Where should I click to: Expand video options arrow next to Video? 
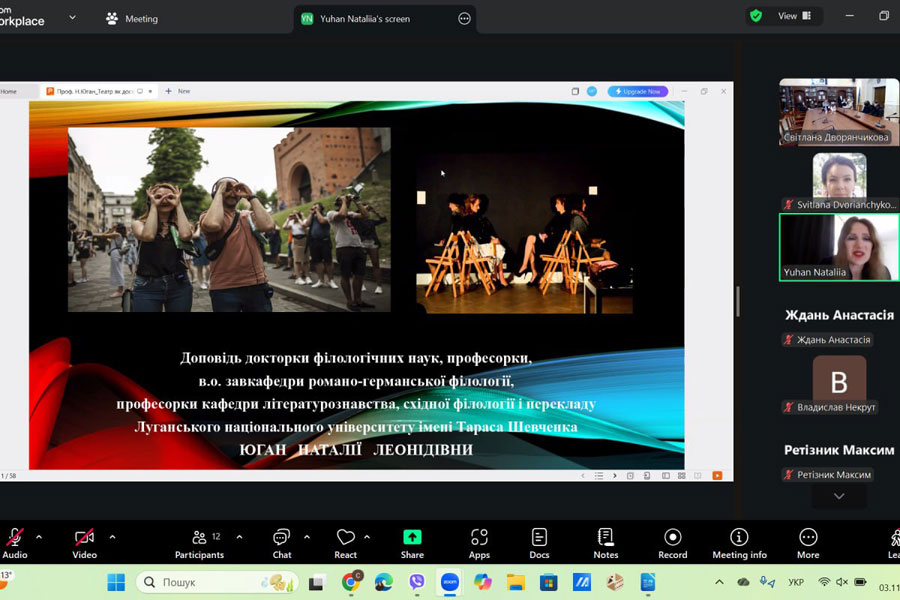point(112,537)
